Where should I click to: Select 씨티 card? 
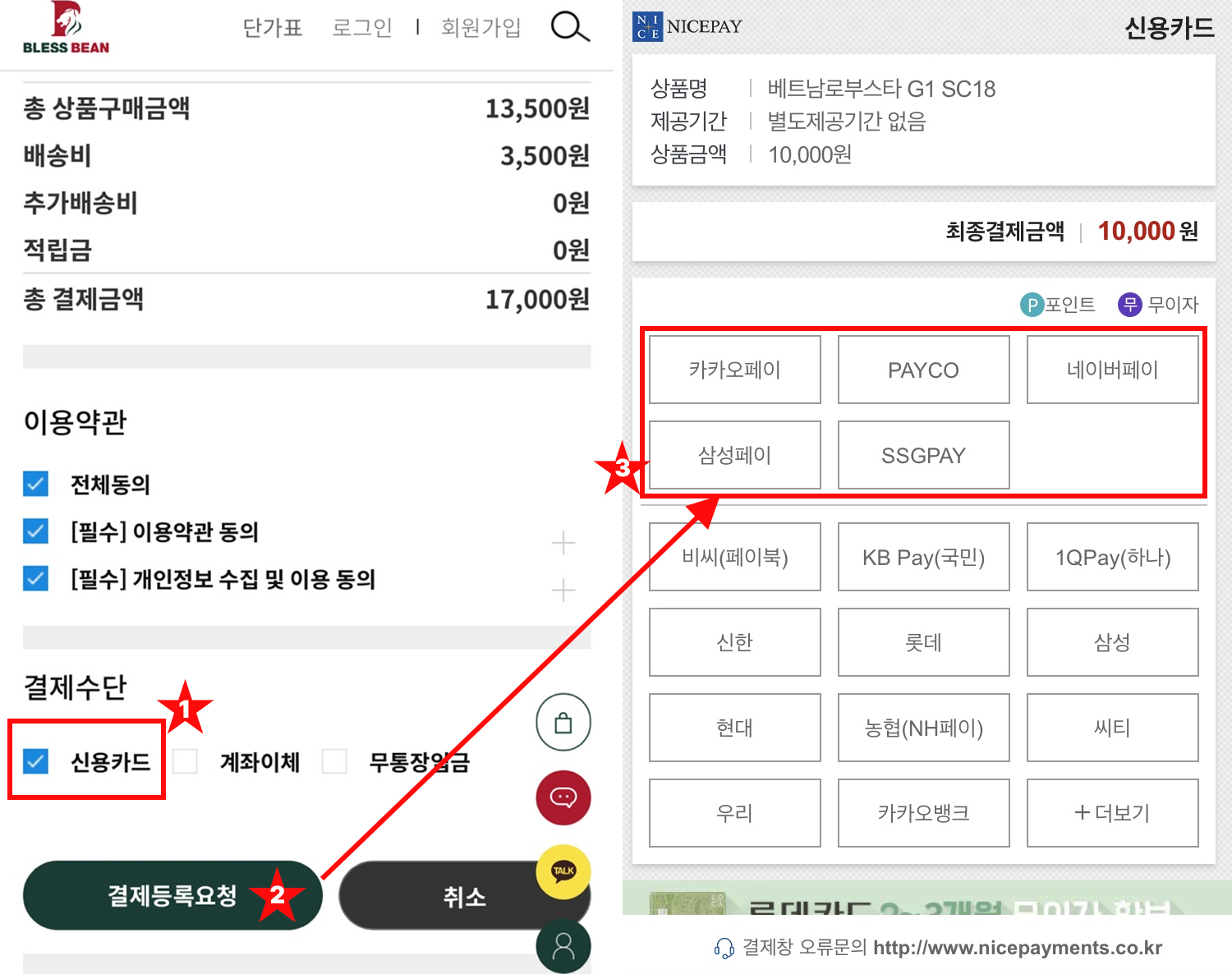click(x=1113, y=728)
